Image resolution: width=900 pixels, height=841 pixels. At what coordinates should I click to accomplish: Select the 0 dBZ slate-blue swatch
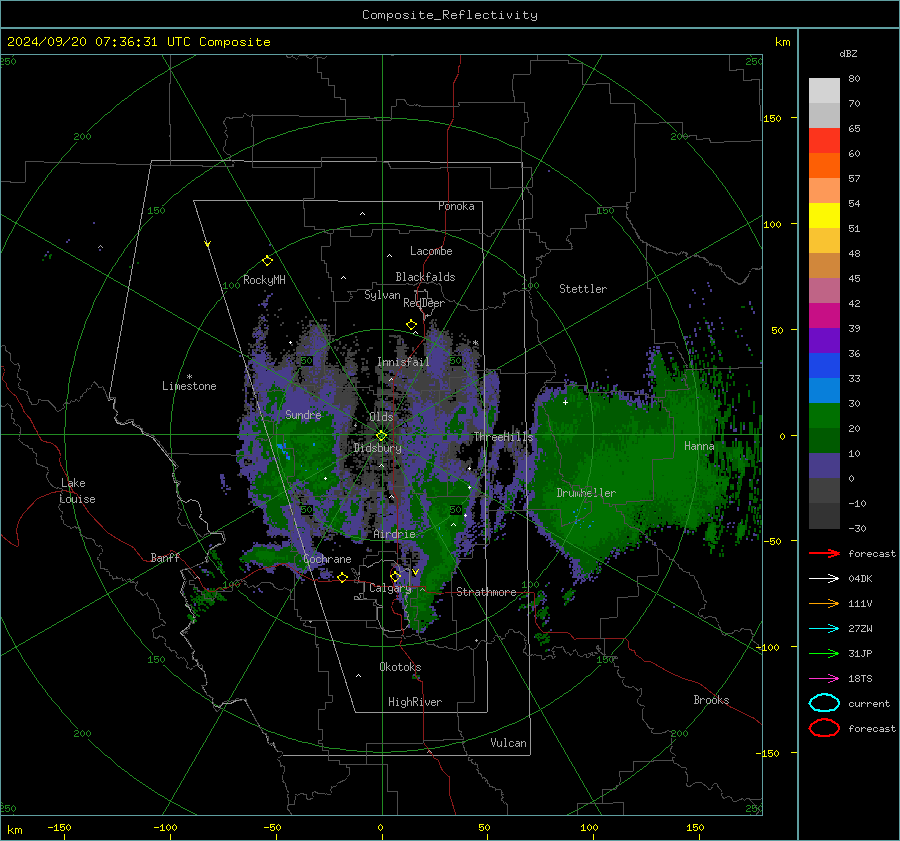pyautogui.click(x=824, y=466)
